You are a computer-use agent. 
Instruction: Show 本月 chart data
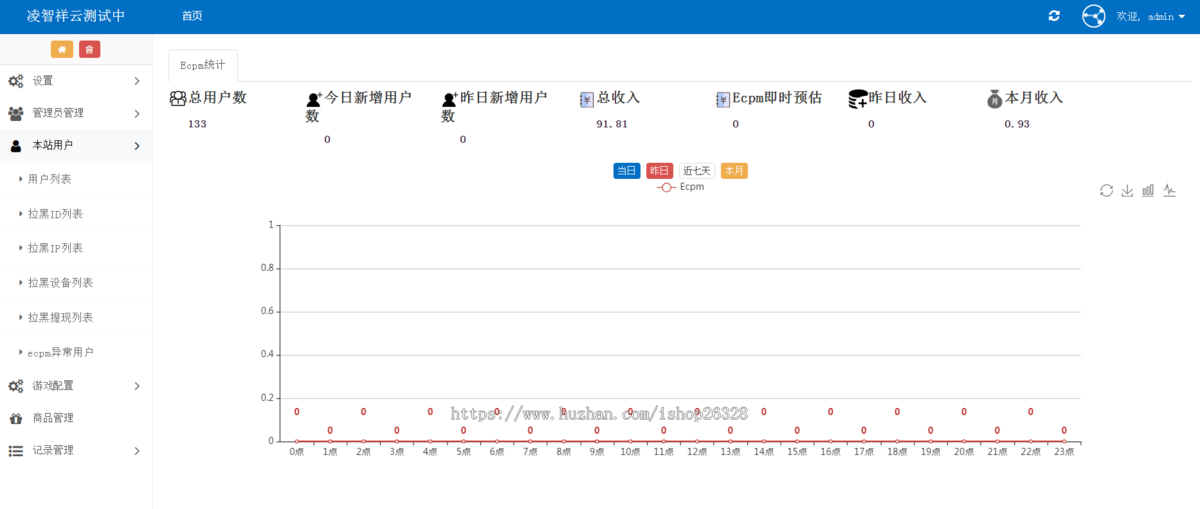point(734,171)
